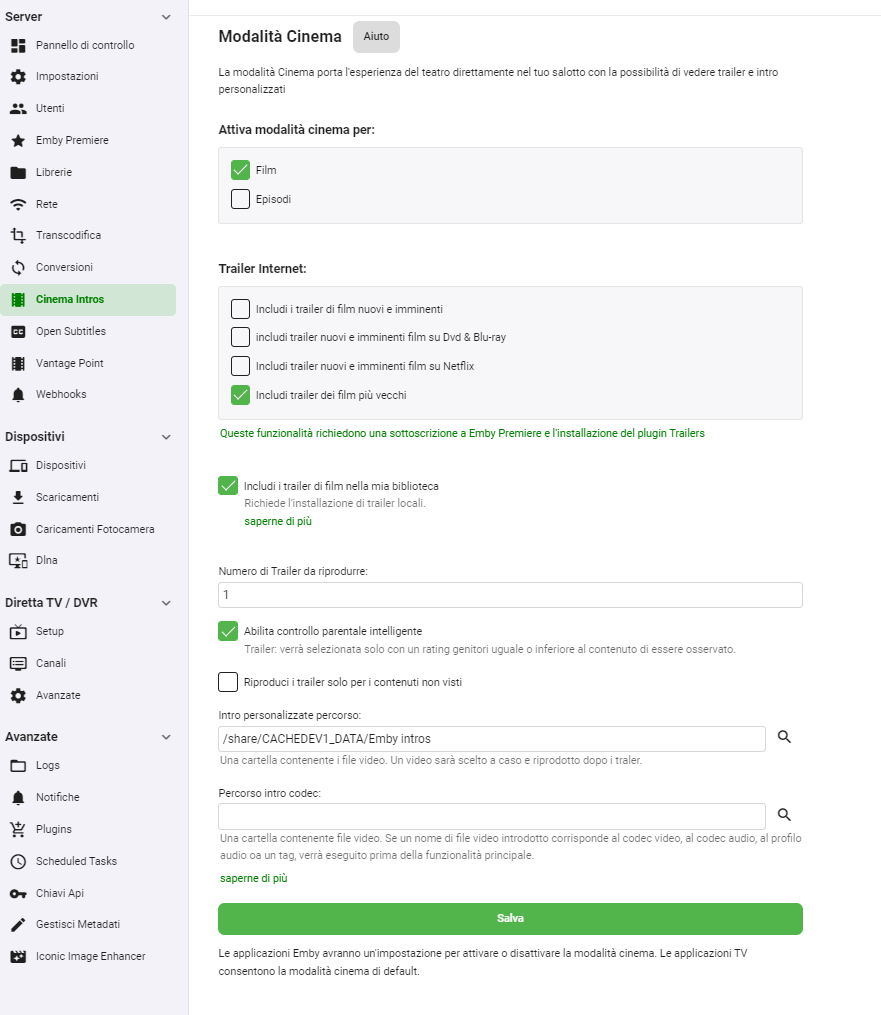Click the Webhooks bell icon
881x1015 pixels.
coord(18,395)
